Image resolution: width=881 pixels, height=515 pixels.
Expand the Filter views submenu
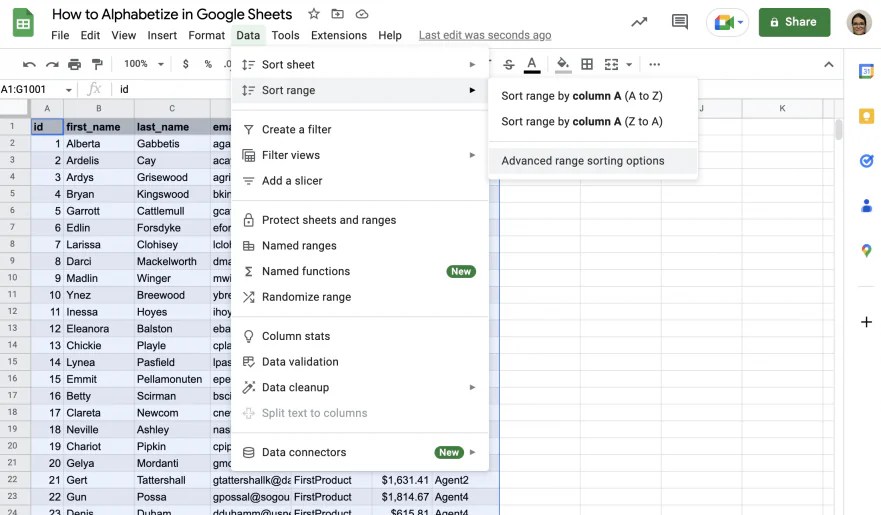click(472, 155)
